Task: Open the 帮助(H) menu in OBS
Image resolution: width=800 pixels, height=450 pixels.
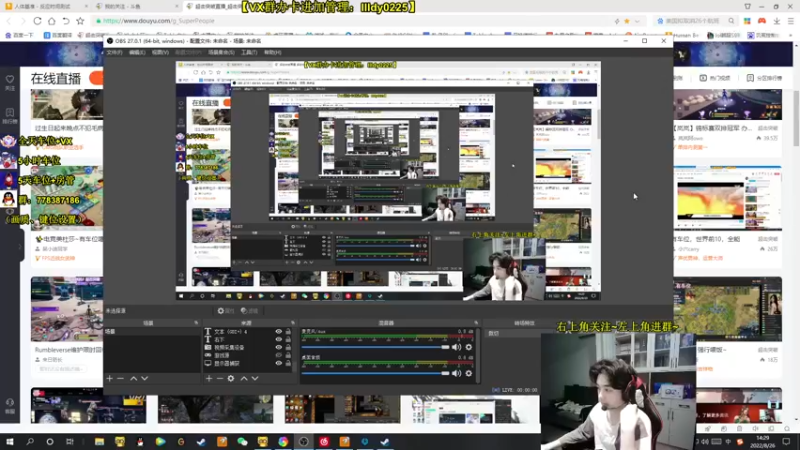Action: [272, 53]
